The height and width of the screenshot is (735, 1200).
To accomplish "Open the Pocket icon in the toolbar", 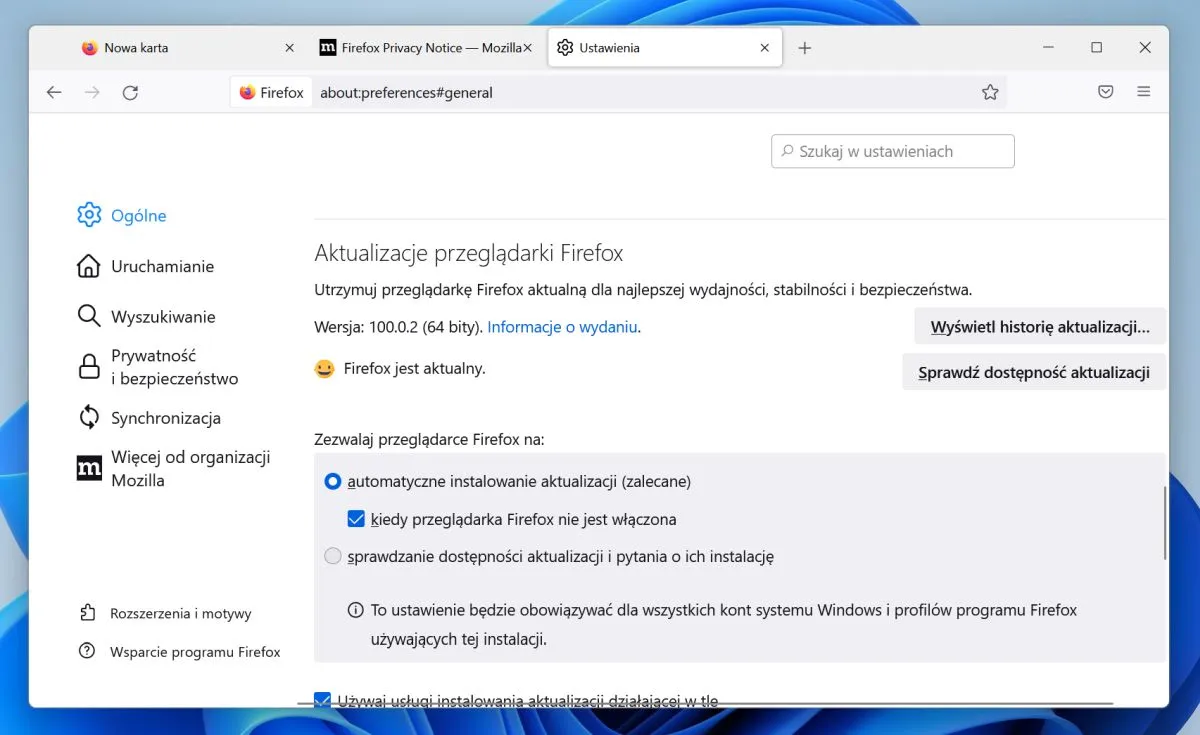I will 1105,91.
